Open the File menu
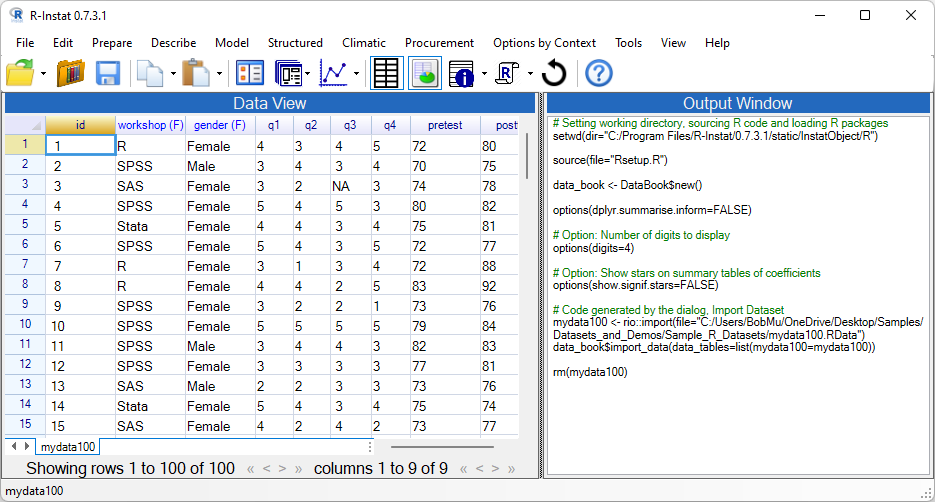 (25, 43)
